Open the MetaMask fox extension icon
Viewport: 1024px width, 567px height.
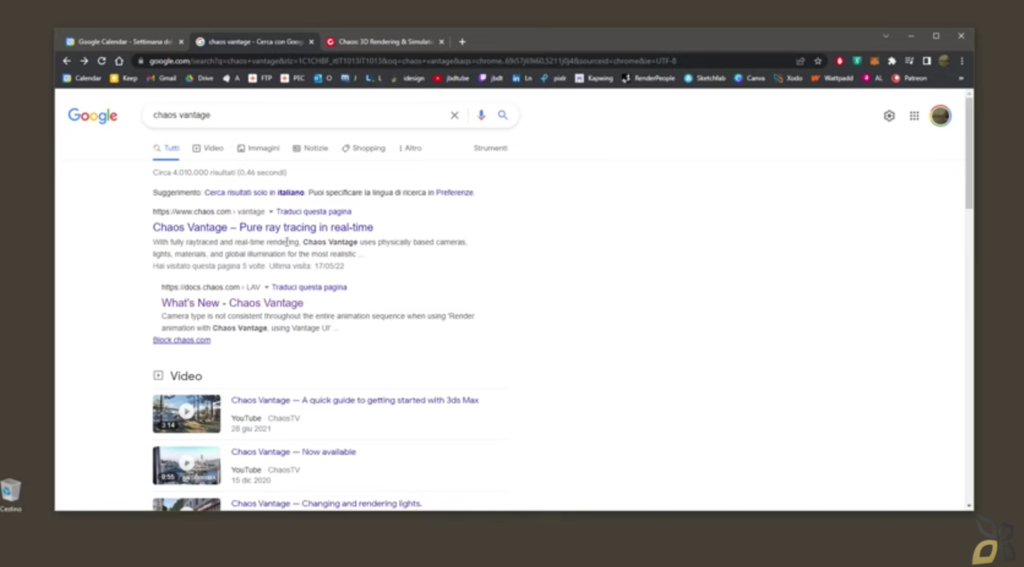click(x=874, y=61)
